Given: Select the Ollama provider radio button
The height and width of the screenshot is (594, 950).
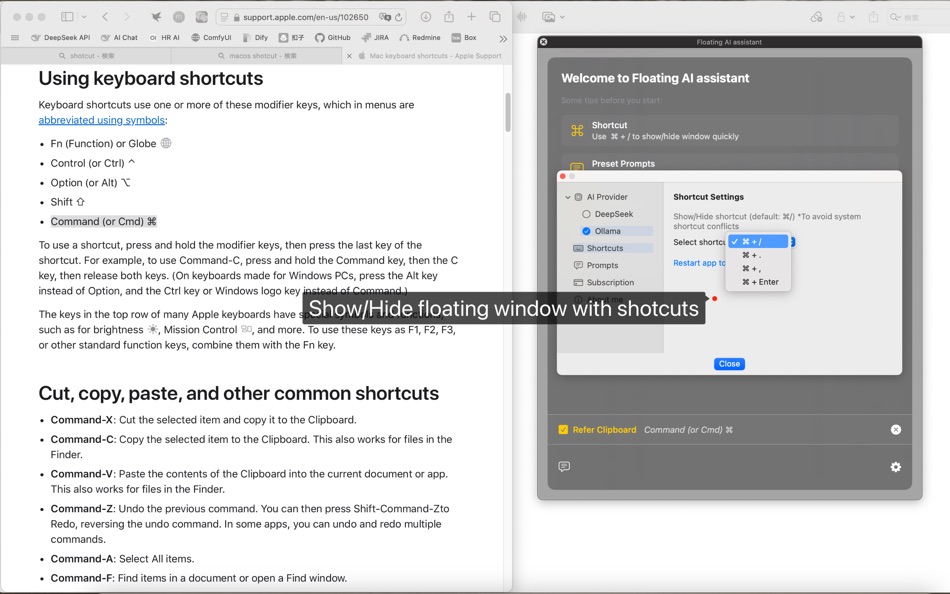Looking at the screenshot, I should coord(586,231).
